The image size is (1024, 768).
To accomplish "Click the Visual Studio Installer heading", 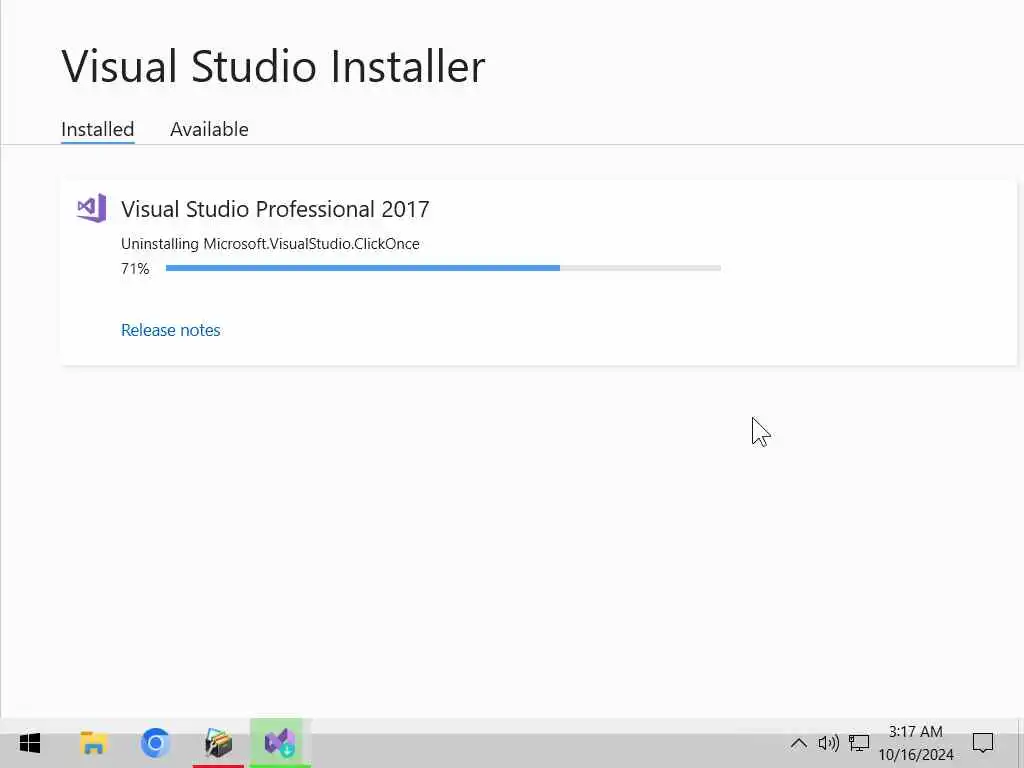I will pos(273,66).
